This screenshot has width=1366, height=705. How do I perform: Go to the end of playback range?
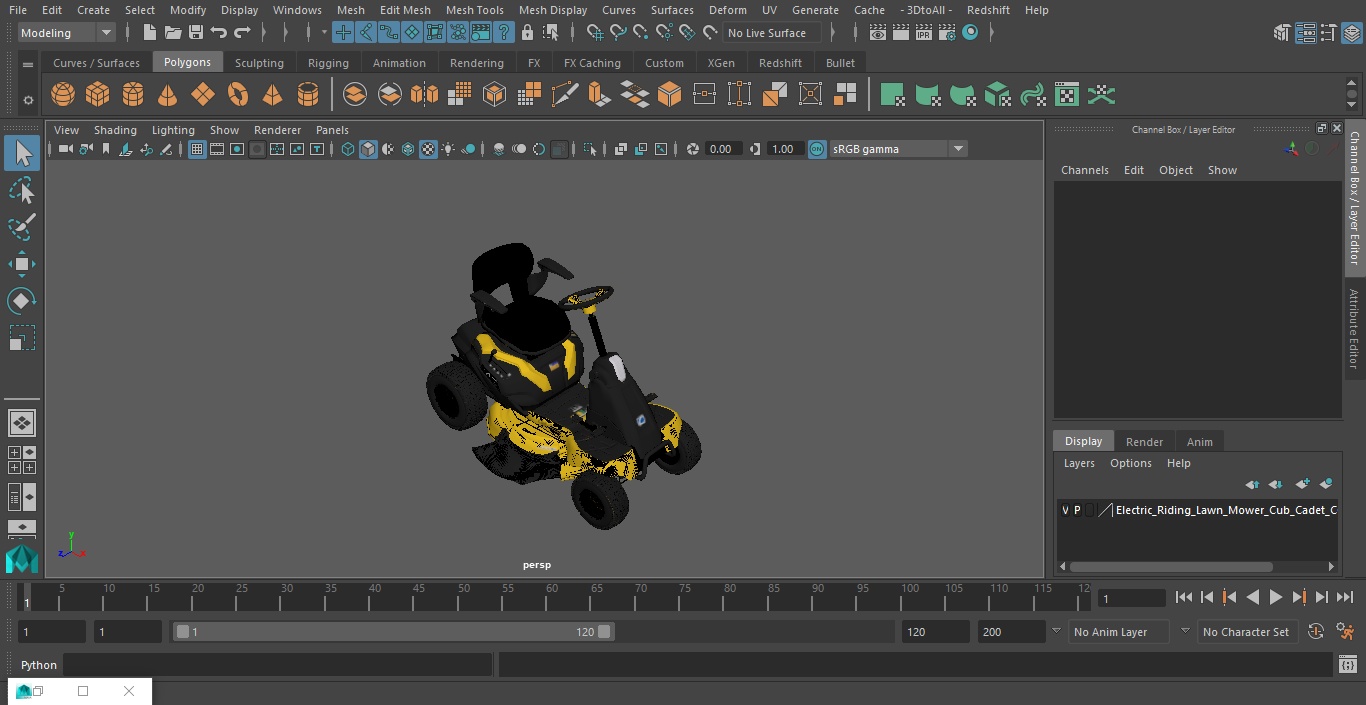[1345, 597]
